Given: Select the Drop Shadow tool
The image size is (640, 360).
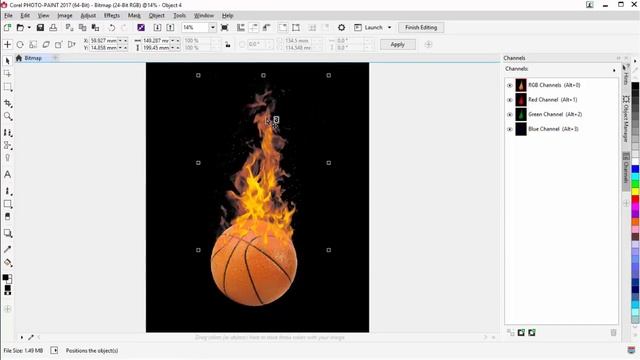Looking at the screenshot, I should tap(7, 233).
